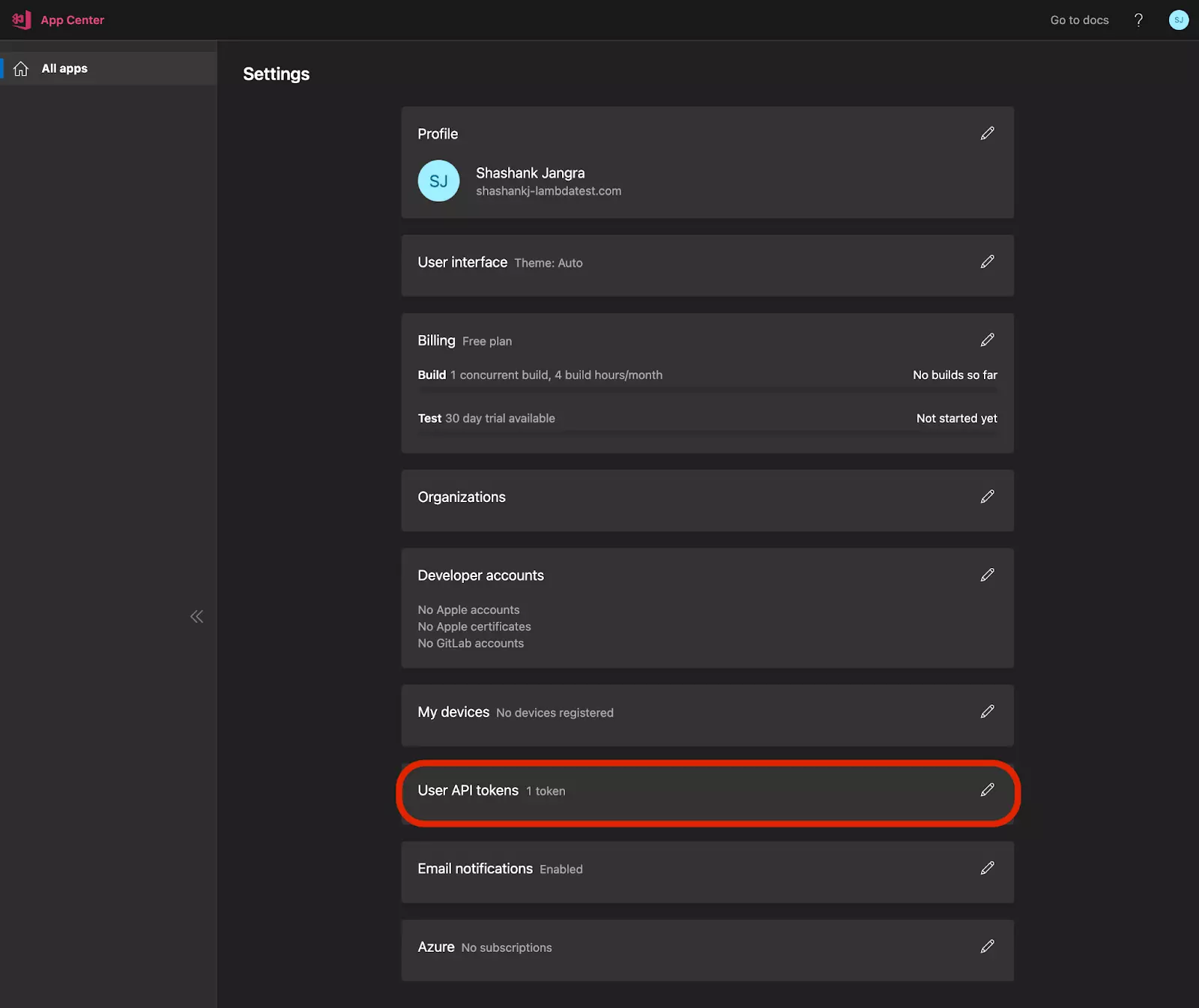Open account menu from top-right SJ avatar
The height and width of the screenshot is (1008, 1199).
[1178, 20]
